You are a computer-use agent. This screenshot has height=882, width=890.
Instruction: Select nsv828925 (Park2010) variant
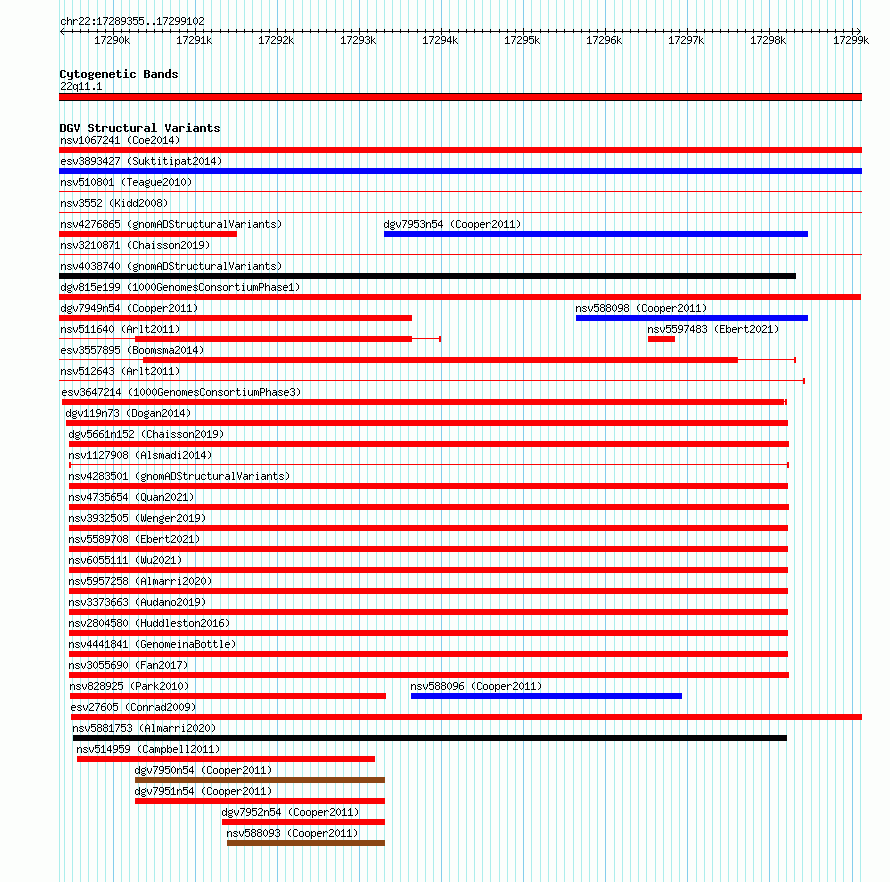pos(129,686)
